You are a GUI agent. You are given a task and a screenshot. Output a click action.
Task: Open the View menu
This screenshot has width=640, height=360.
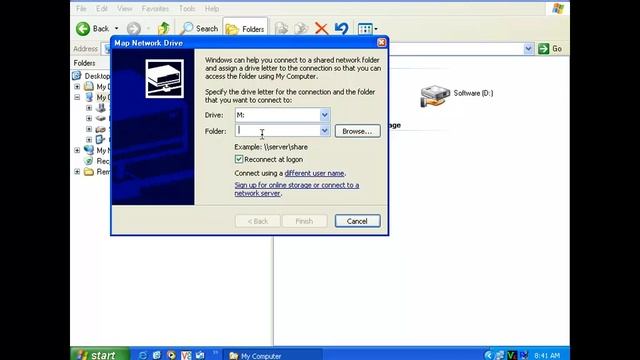pyautogui.click(x=124, y=9)
